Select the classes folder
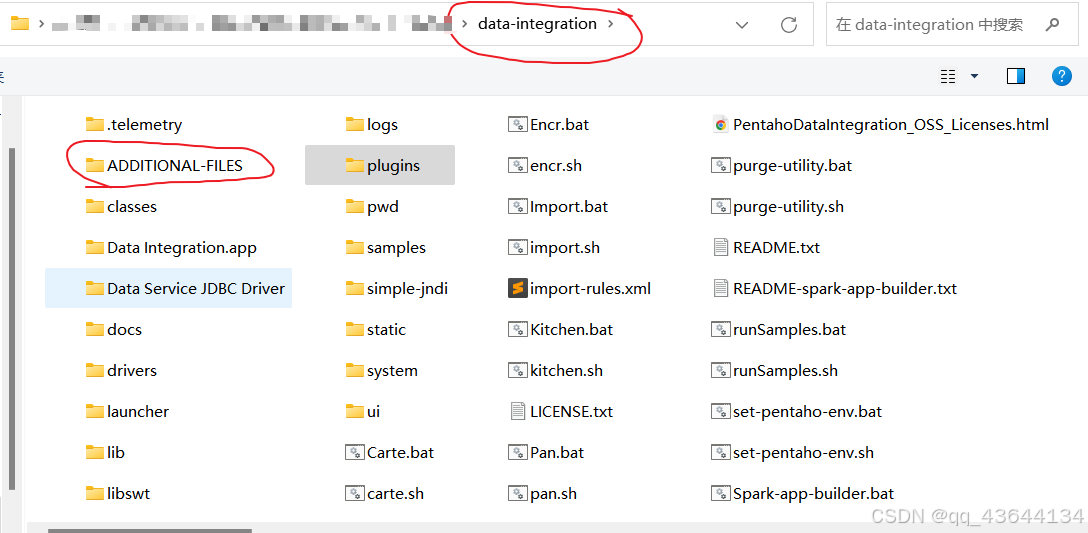This screenshot has width=1088, height=533. pyautogui.click(x=121, y=207)
